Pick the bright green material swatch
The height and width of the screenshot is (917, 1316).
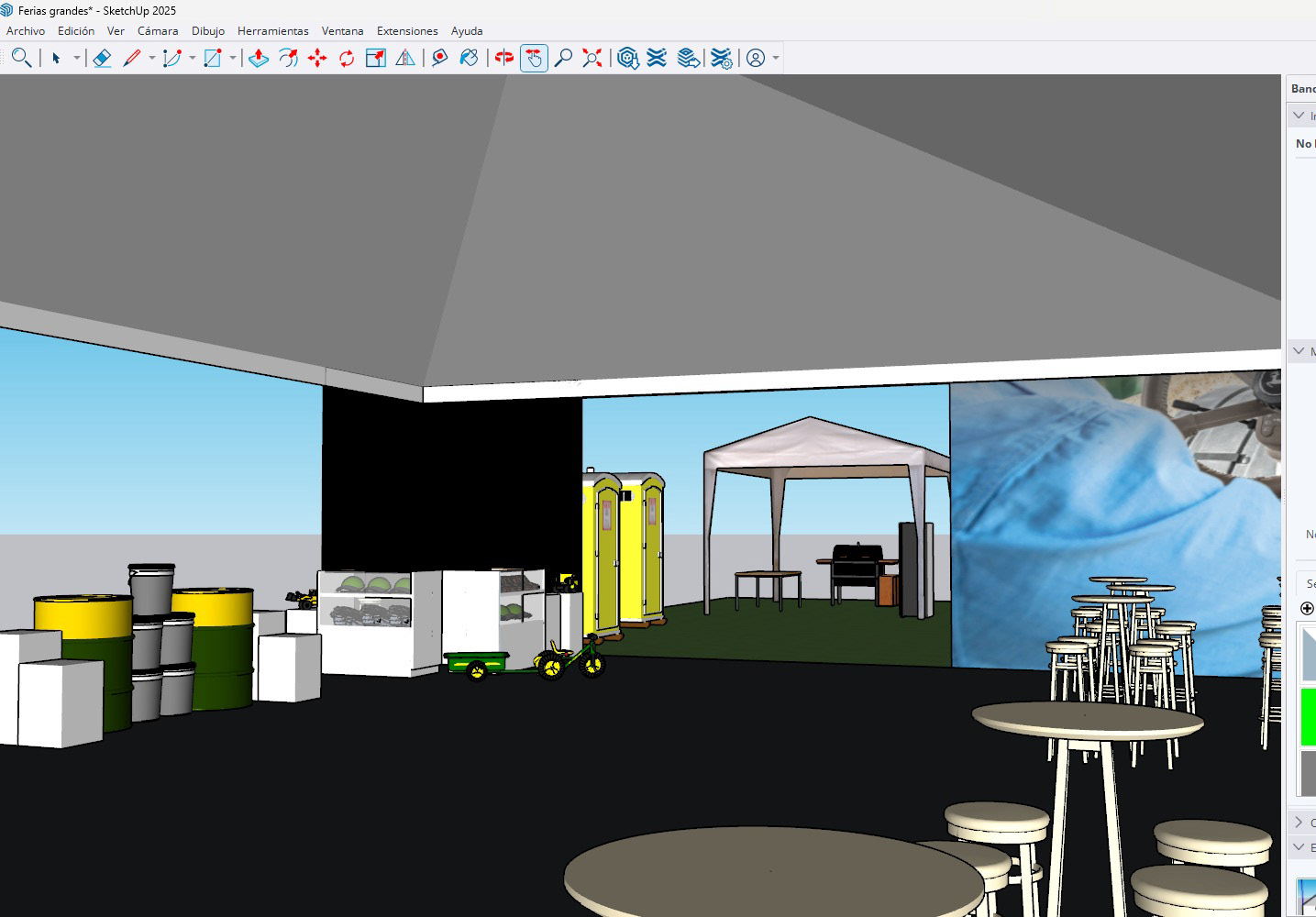(x=1308, y=715)
